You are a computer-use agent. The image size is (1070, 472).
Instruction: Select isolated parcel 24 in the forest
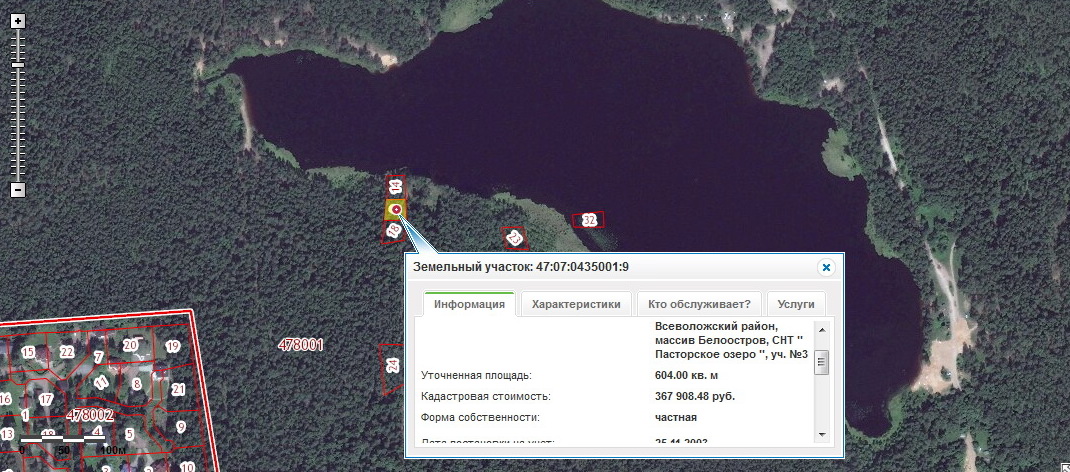391,365
